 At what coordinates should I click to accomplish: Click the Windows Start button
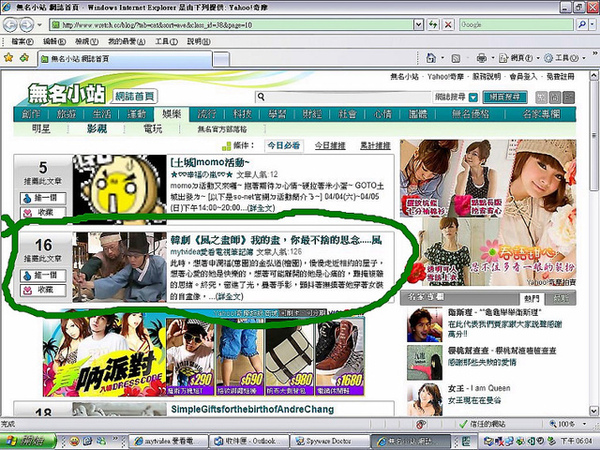point(28,440)
